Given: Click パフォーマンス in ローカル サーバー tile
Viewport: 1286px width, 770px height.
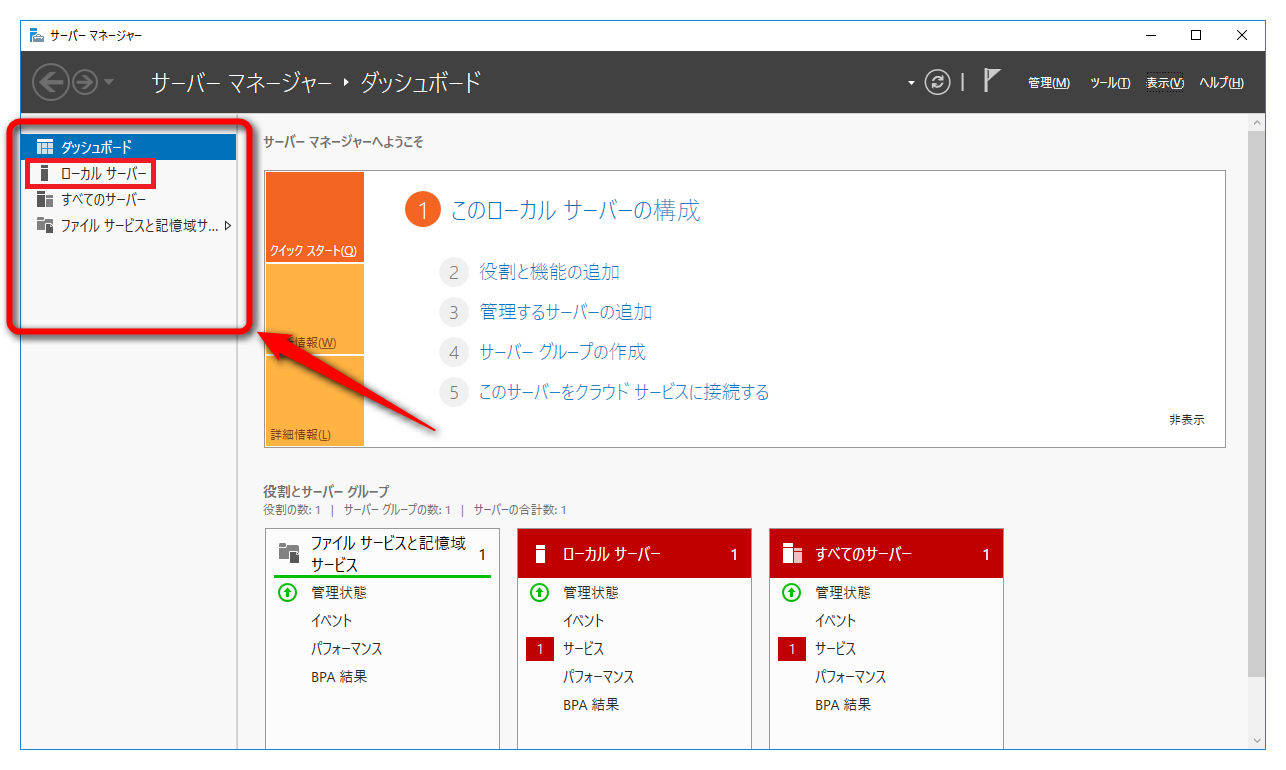Looking at the screenshot, I should [599, 676].
